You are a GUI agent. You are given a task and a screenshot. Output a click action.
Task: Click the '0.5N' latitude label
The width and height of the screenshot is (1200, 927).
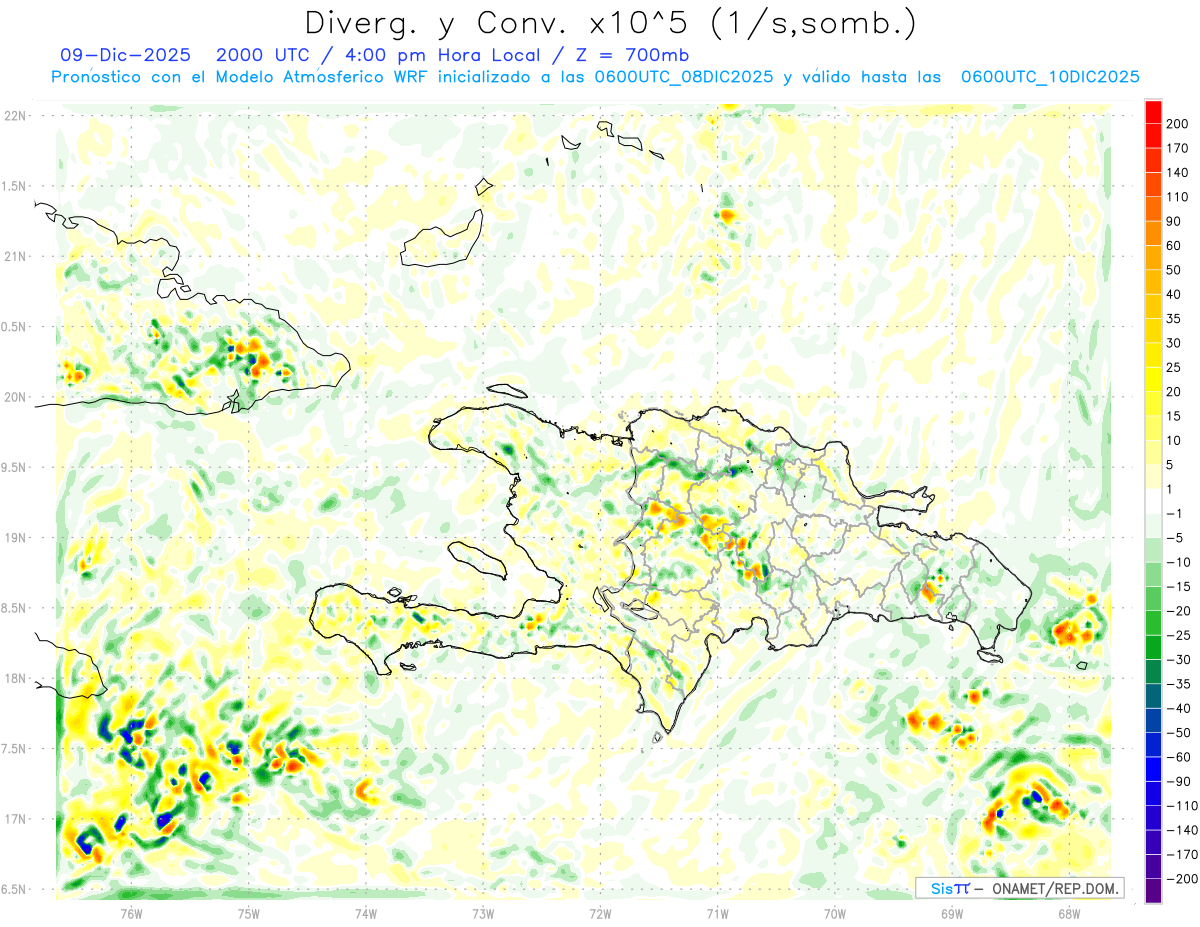(14, 327)
